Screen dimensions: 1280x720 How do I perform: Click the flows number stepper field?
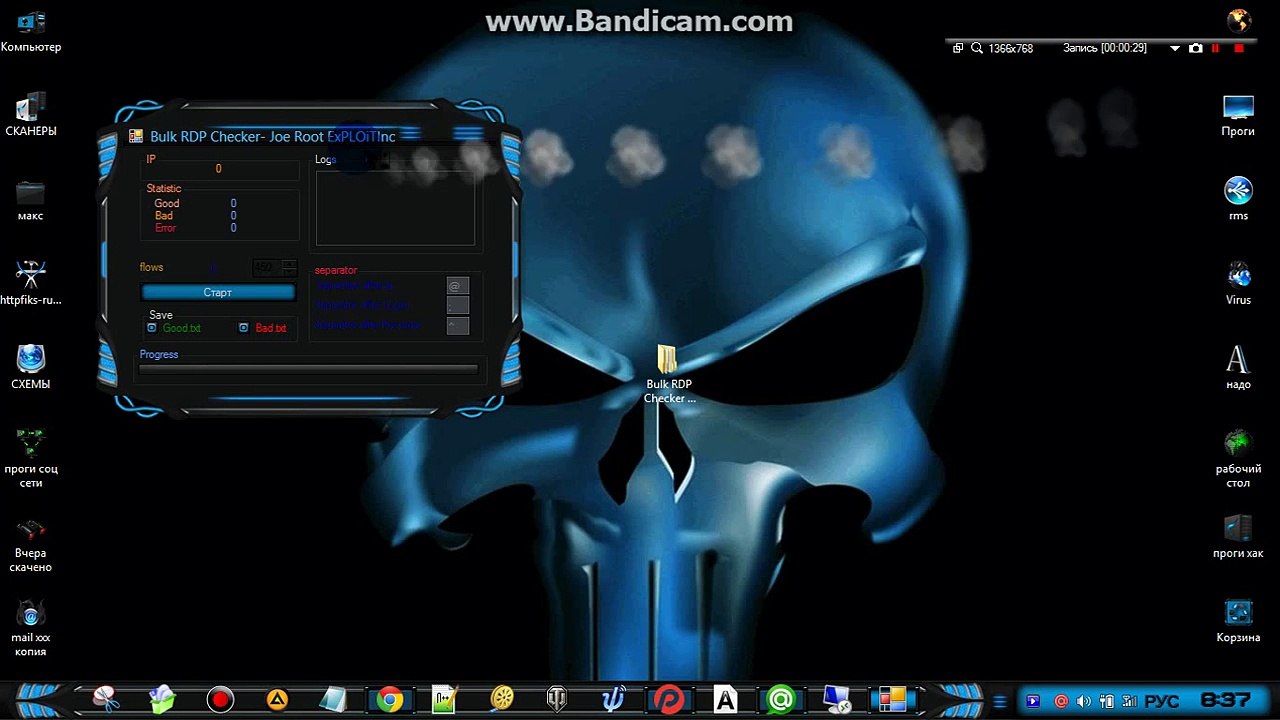tap(274, 267)
